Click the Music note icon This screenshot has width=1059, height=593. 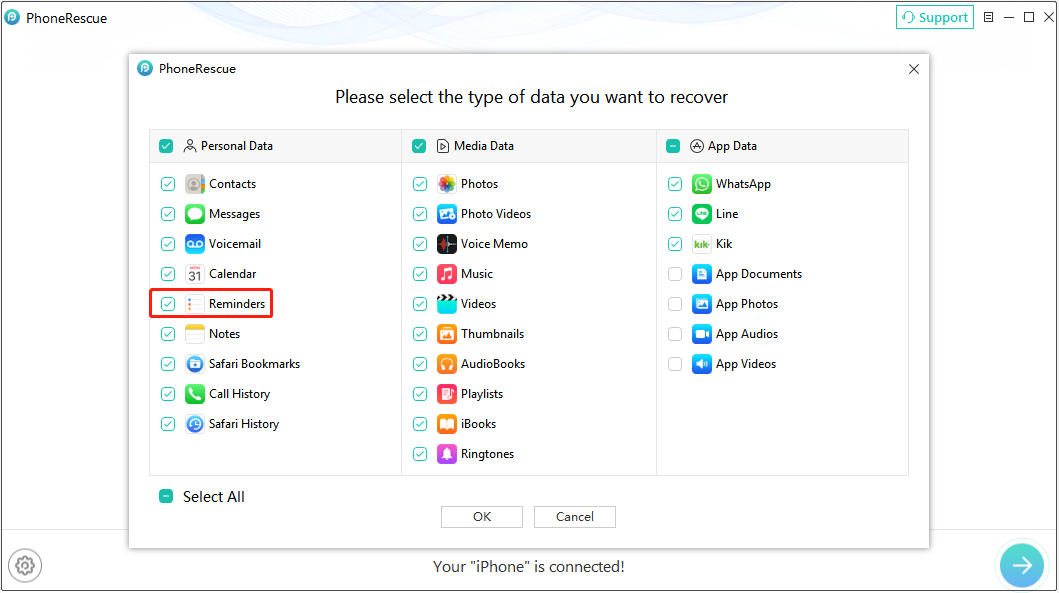click(x=446, y=274)
